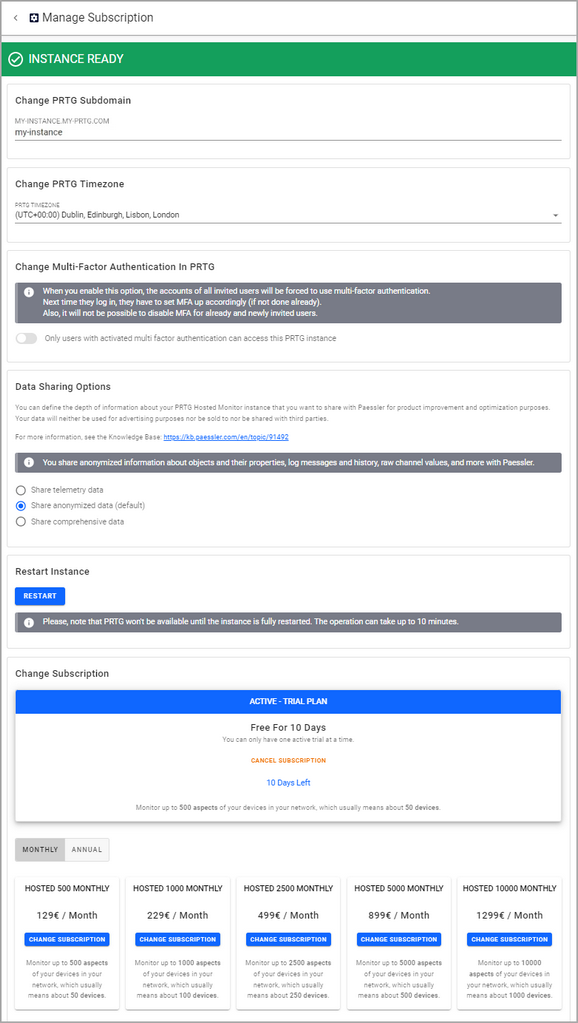
Task: Click the 129€ / Month price
Action: [x=67, y=915]
